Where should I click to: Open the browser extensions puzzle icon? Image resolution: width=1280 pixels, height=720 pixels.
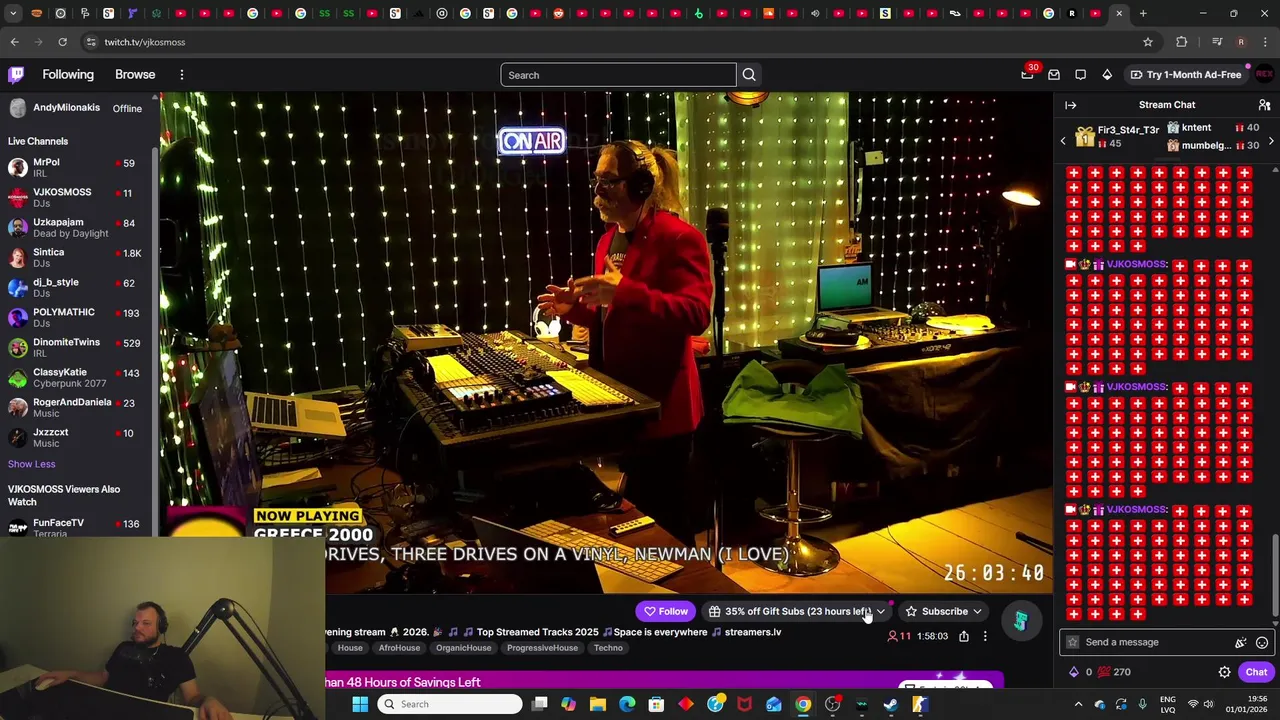(x=1181, y=42)
